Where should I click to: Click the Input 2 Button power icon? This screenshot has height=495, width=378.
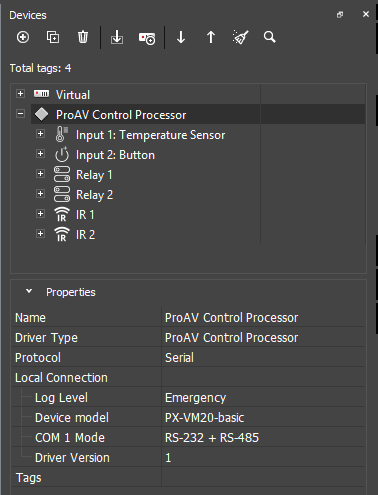(62, 155)
